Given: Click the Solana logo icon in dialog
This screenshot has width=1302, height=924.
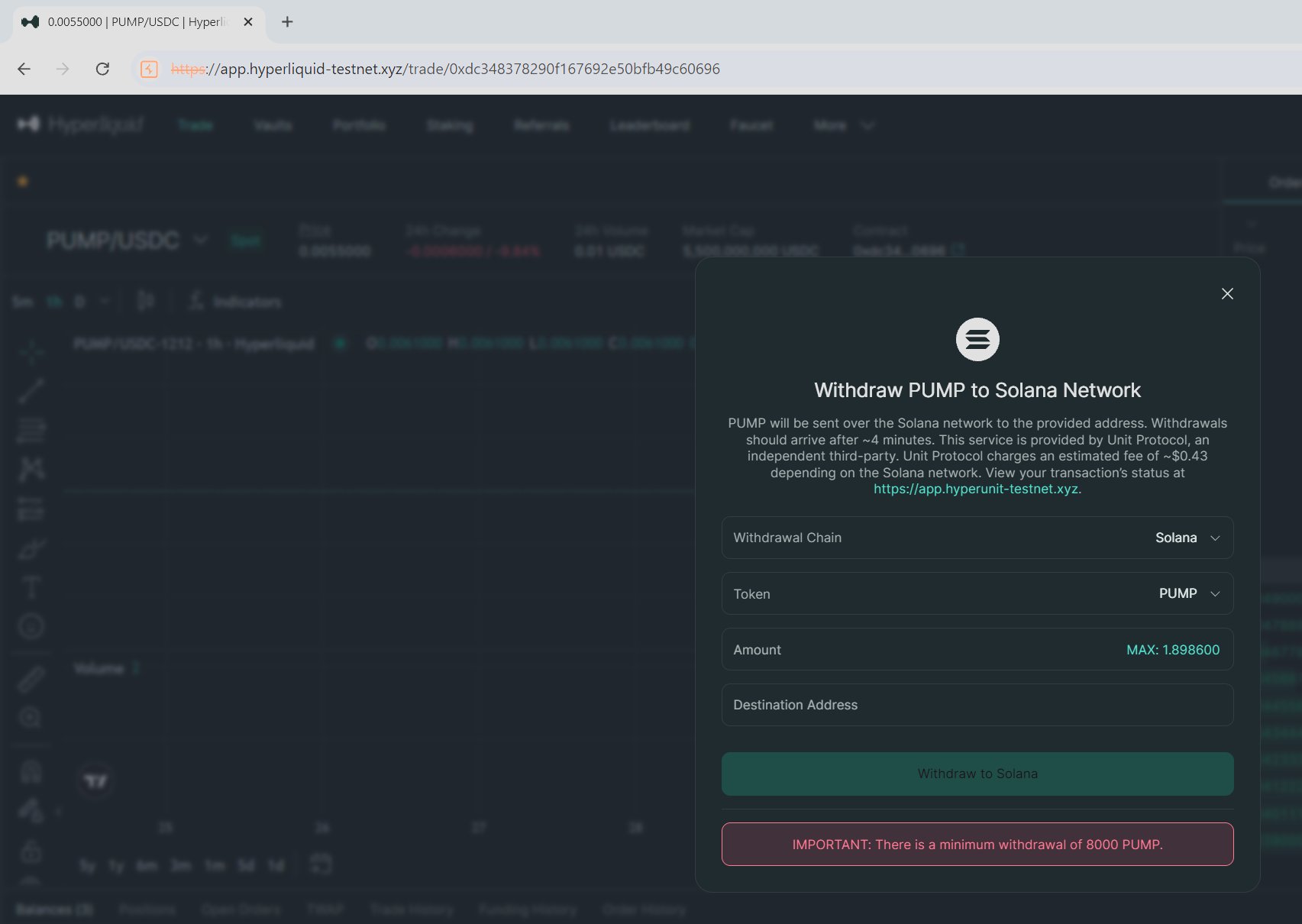Looking at the screenshot, I should [x=977, y=339].
